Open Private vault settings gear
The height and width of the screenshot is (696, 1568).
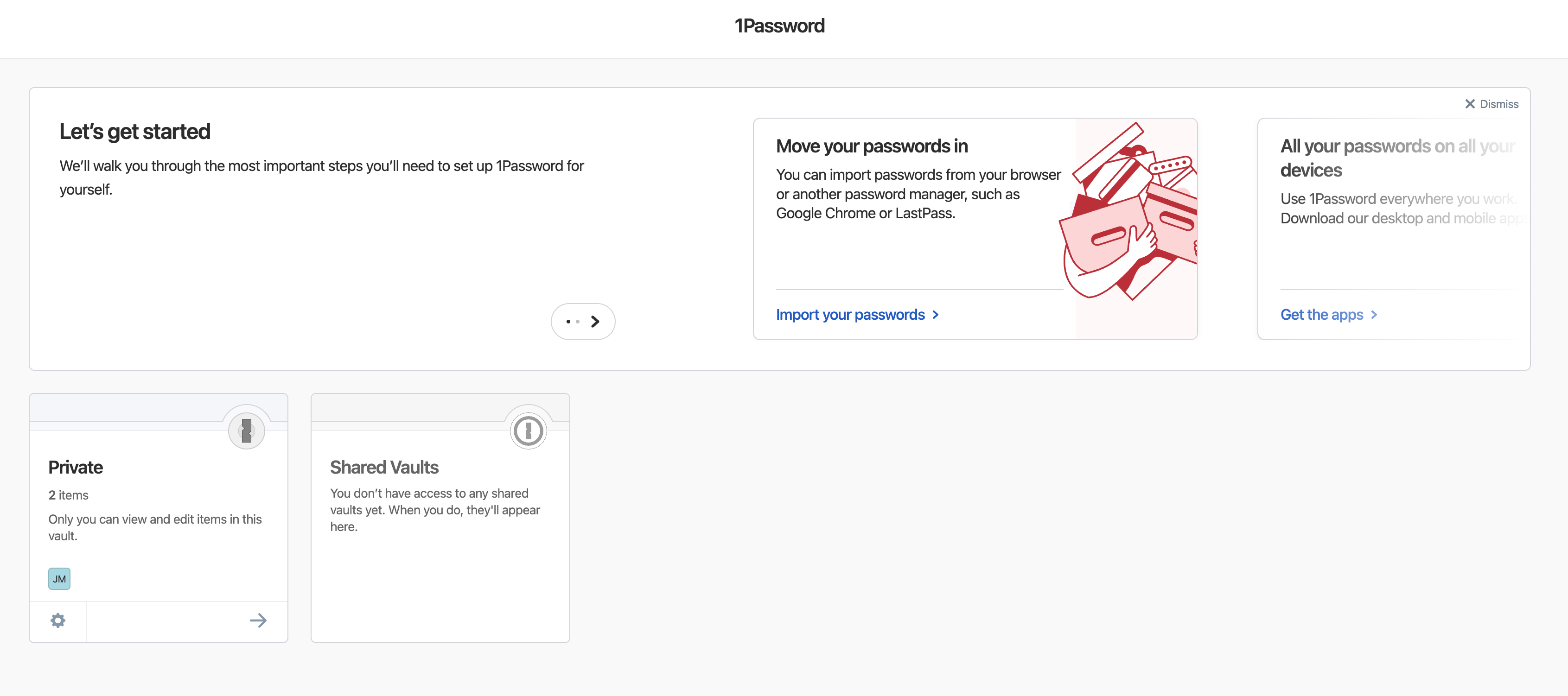pos(58,620)
